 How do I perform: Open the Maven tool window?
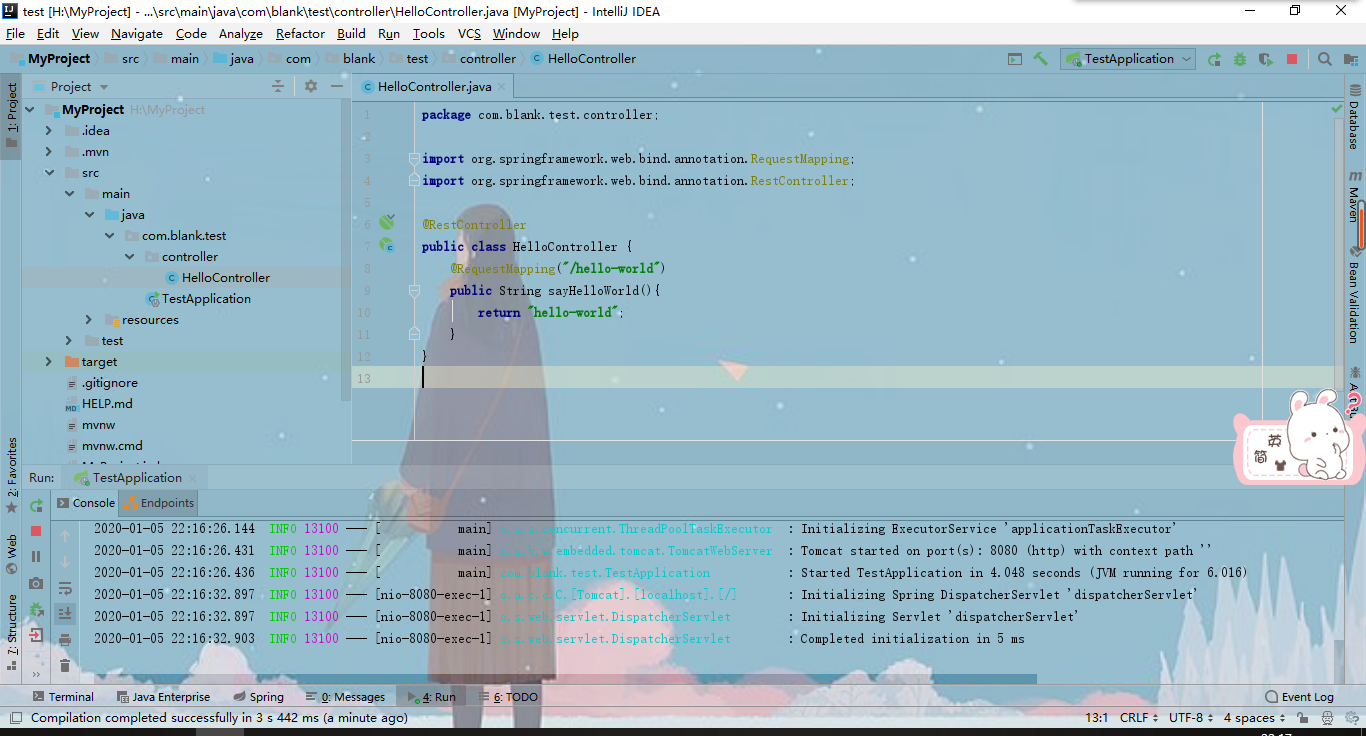[x=1354, y=198]
